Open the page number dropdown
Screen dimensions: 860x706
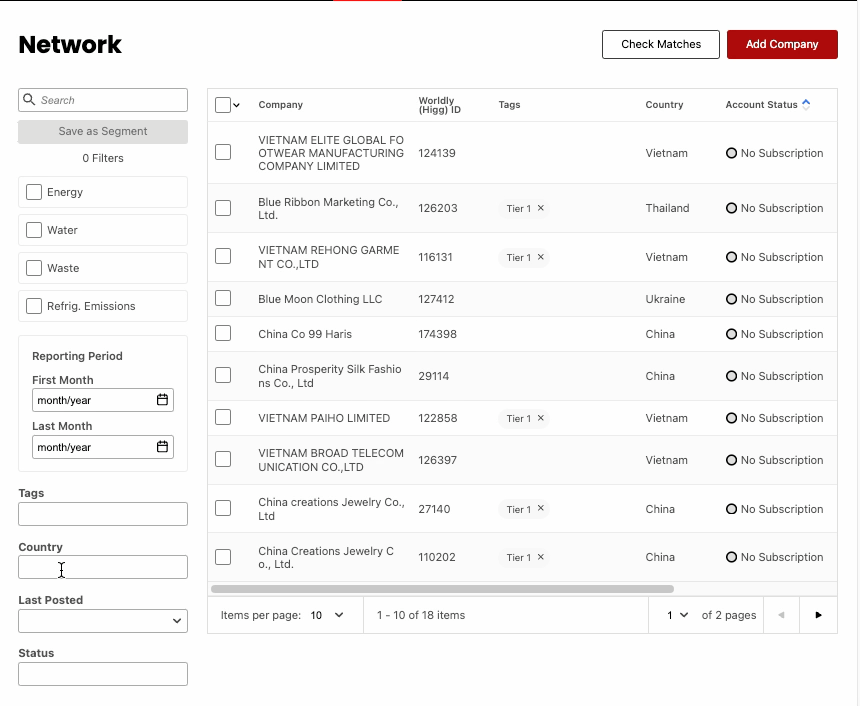point(674,615)
